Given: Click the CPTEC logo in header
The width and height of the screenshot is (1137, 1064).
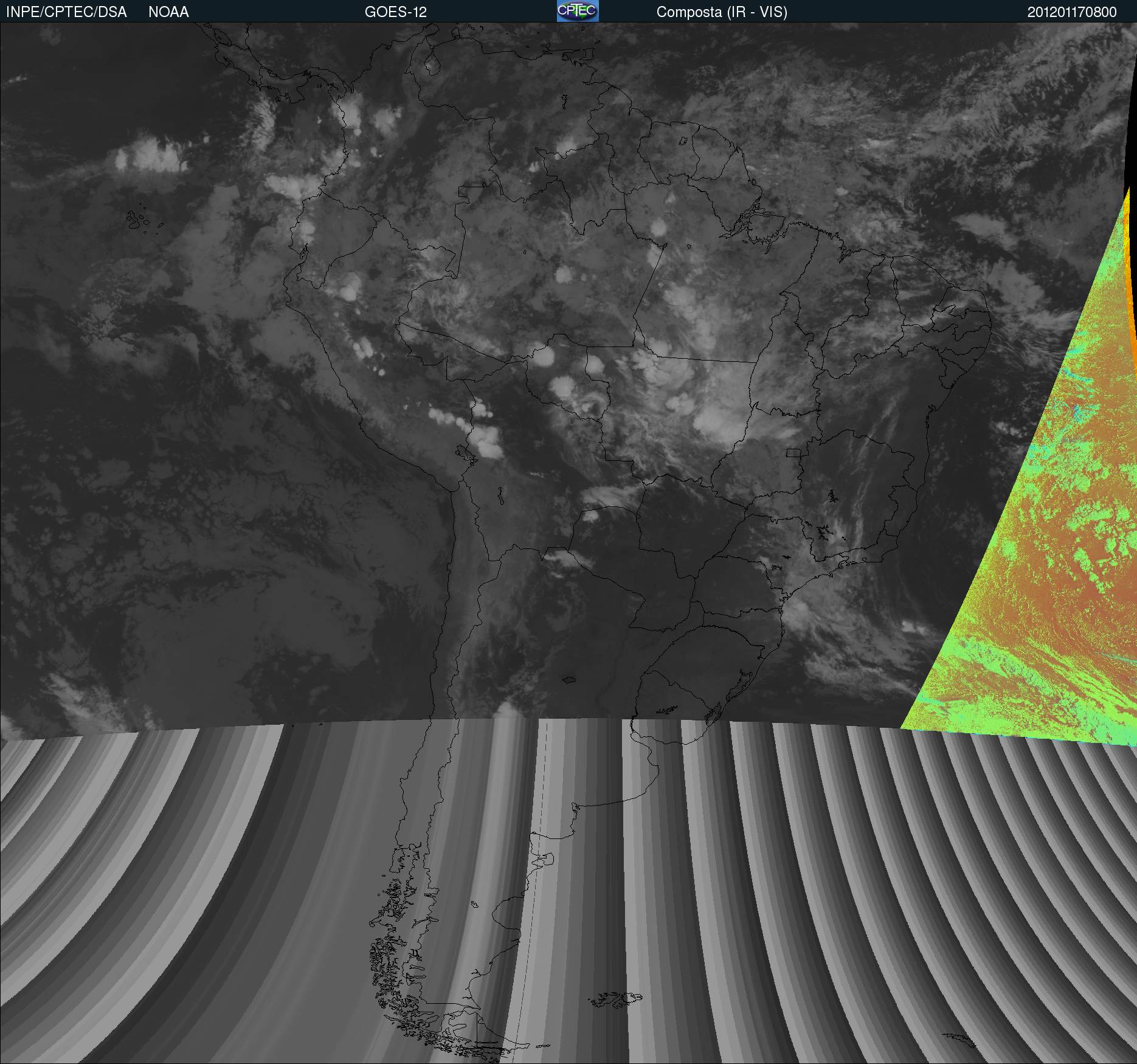Looking at the screenshot, I should [577, 12].
